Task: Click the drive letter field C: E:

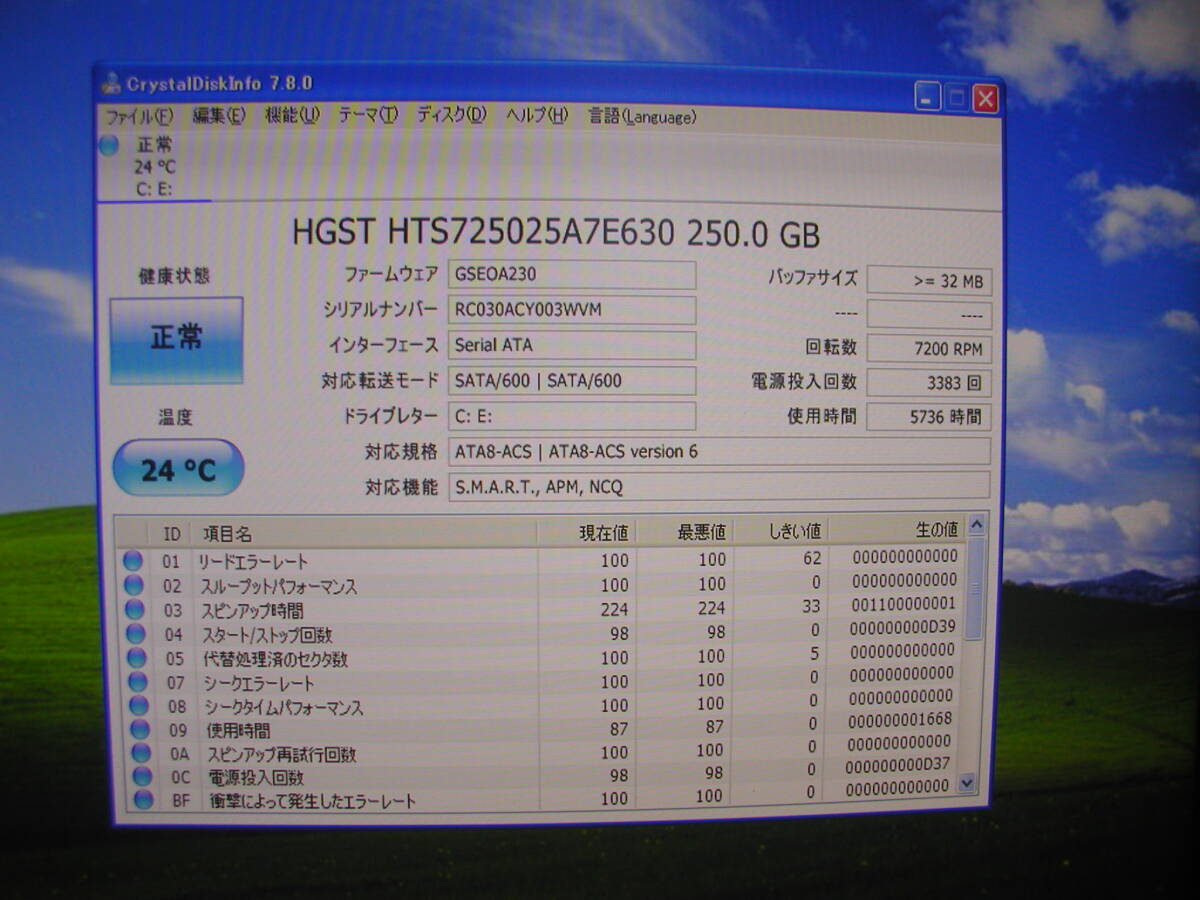Action: (x=572, y=416)
